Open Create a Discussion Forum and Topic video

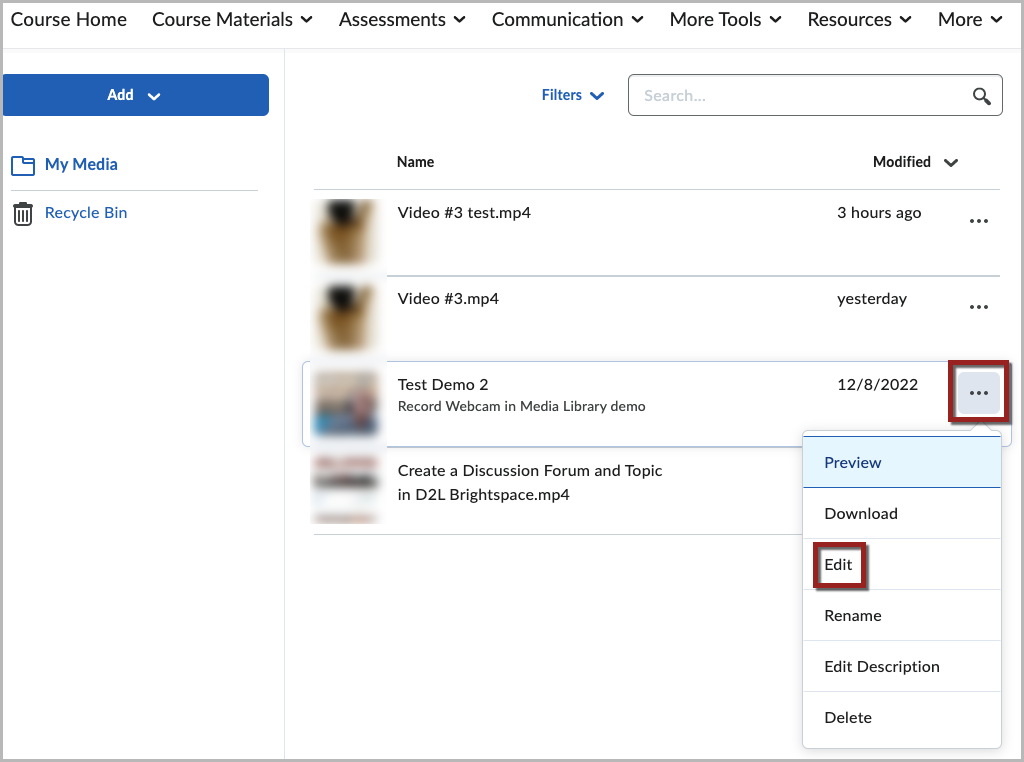click(530, 483)
